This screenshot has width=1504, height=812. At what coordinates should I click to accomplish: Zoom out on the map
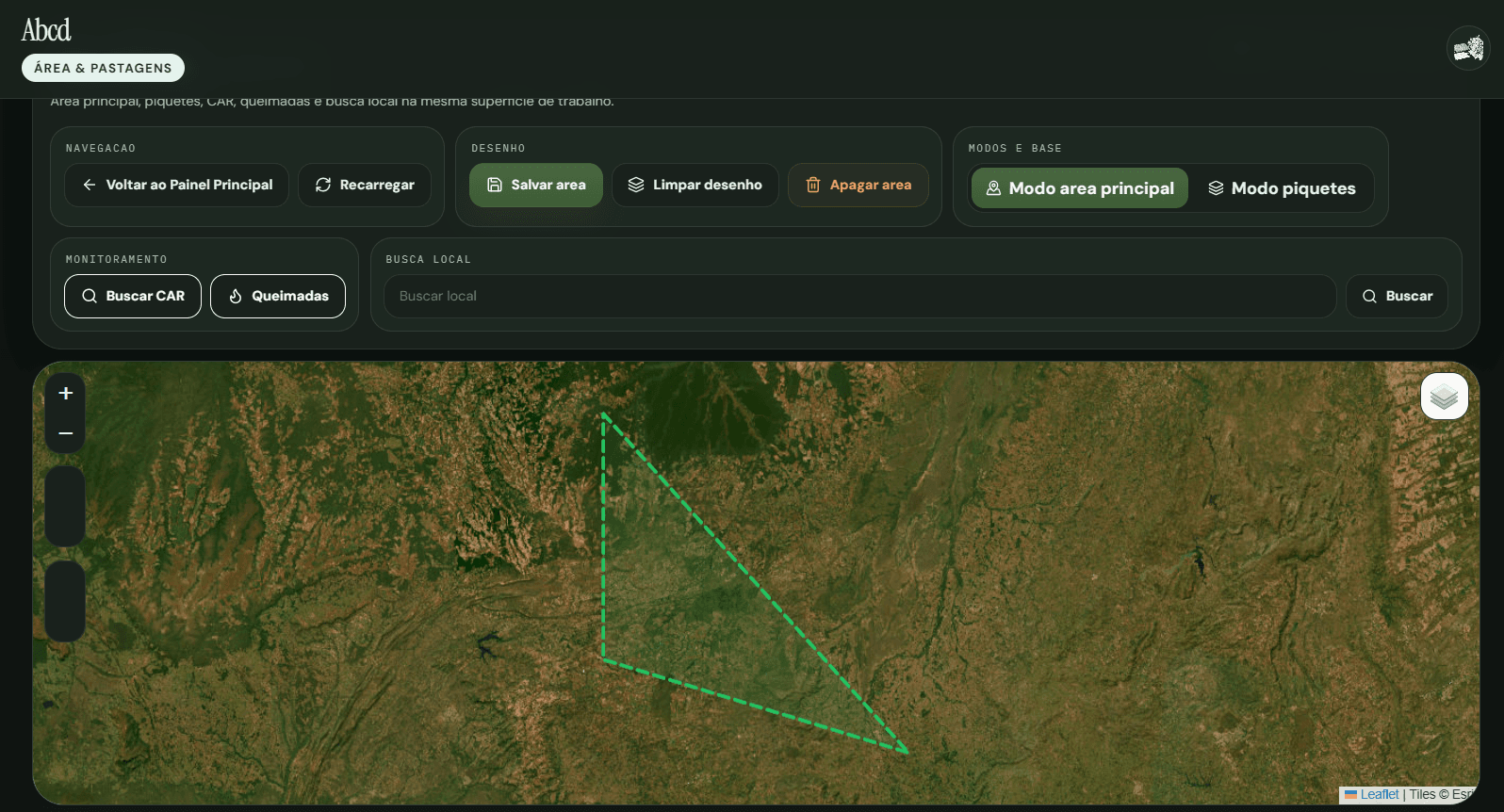[x=66, y=433]
